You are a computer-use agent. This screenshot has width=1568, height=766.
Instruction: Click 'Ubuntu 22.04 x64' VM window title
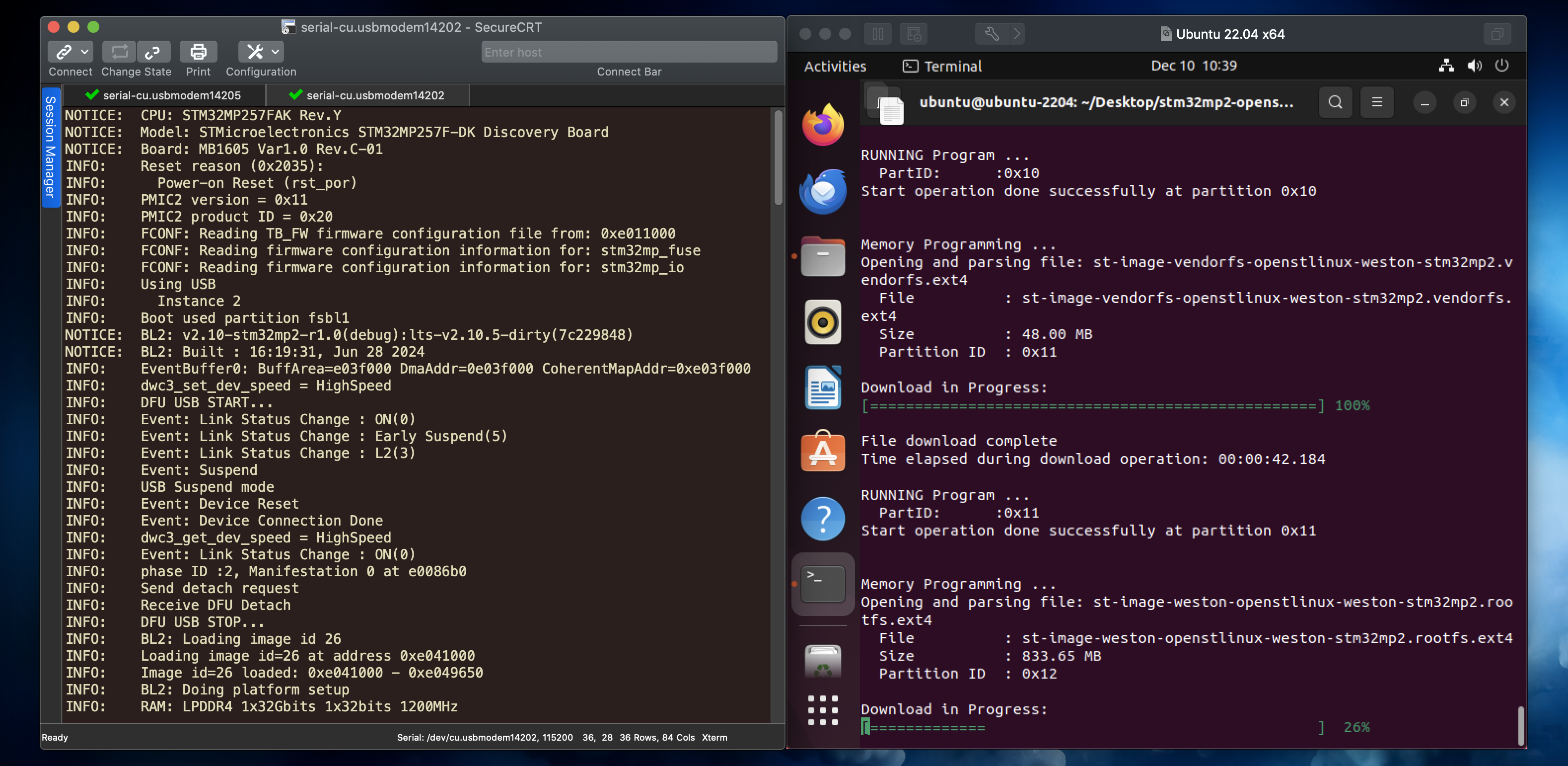1229,34
